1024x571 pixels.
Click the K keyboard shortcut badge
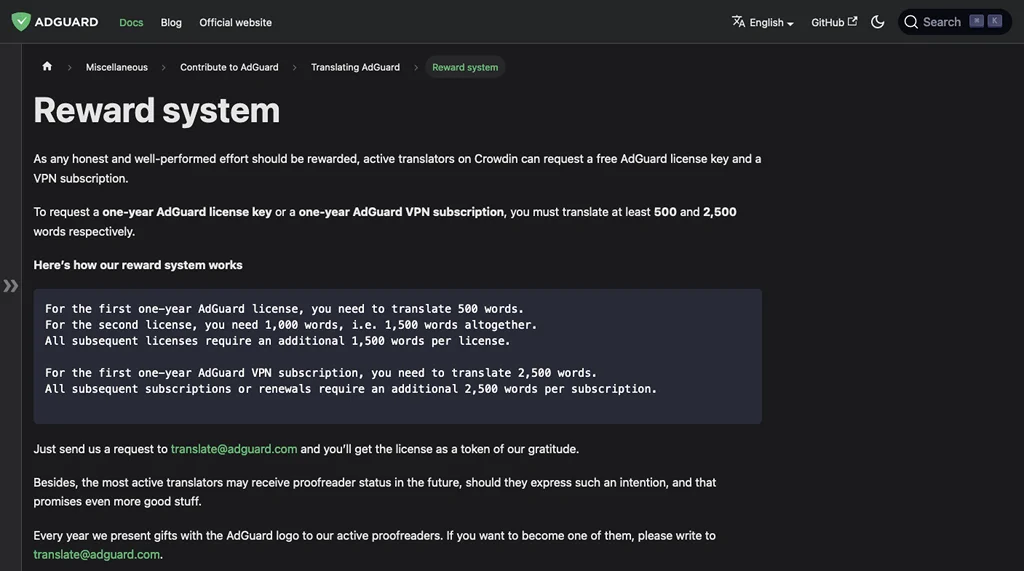995,21
